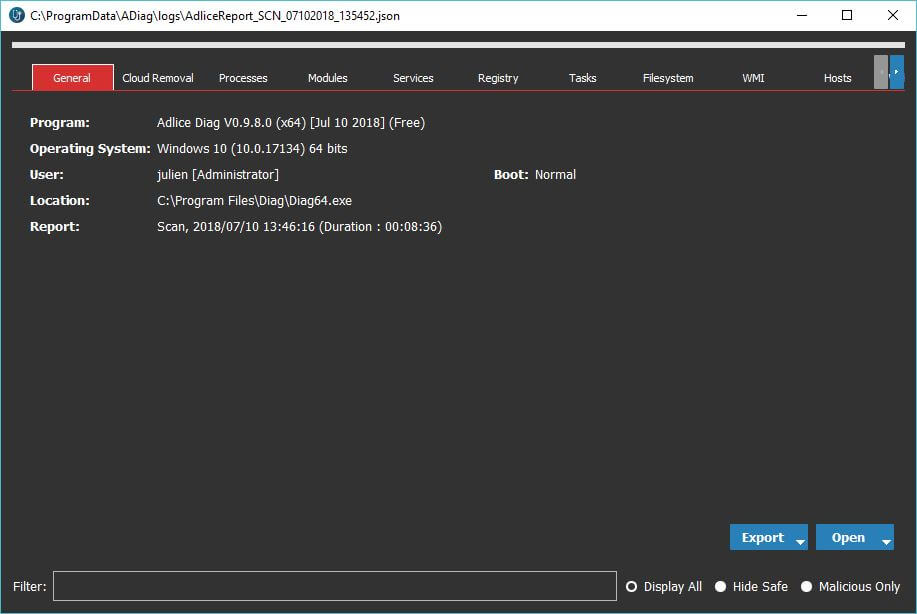Viewport: 917px width, 614px height.
Task: Enable the Hide Safe filter option
Action: coord(720,587)
